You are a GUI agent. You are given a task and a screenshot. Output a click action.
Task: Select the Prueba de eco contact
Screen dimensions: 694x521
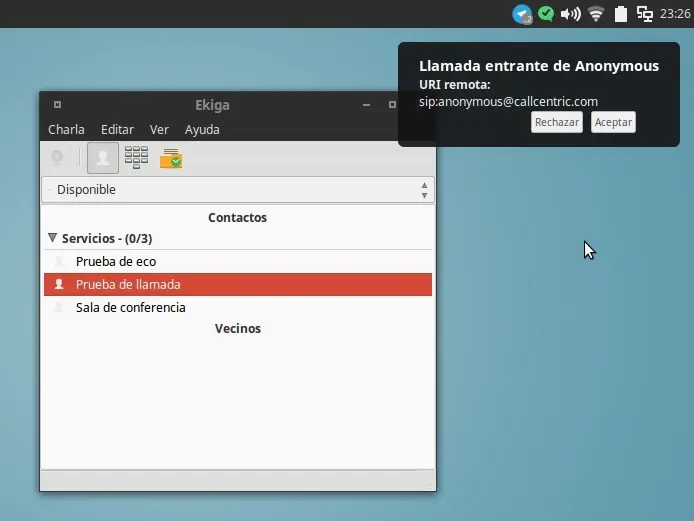click(238, 262)
